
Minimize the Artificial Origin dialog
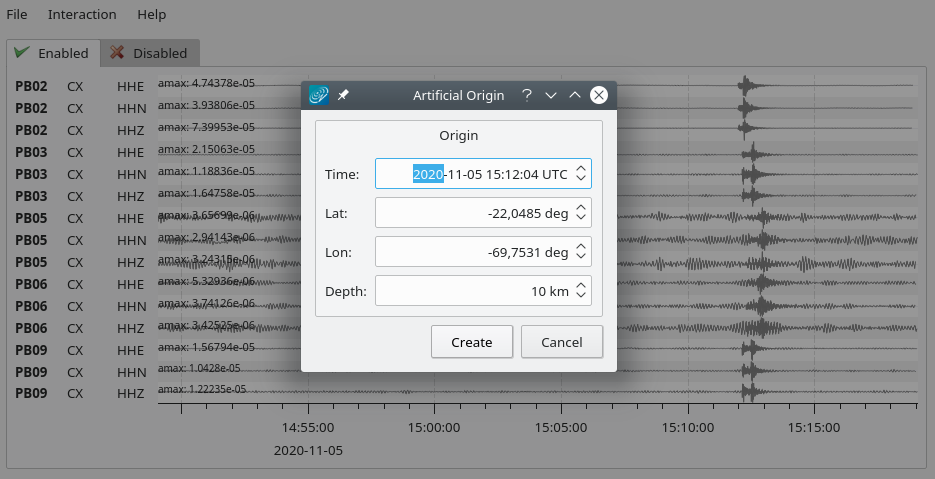(x=551, y=95)
